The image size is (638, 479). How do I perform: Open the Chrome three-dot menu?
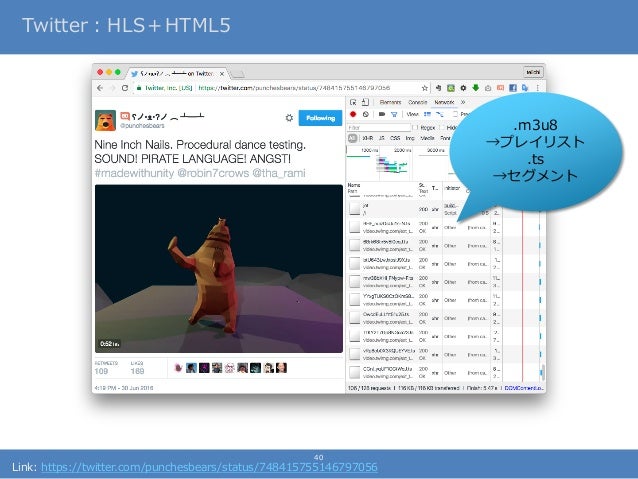click(x=537, y=88)
